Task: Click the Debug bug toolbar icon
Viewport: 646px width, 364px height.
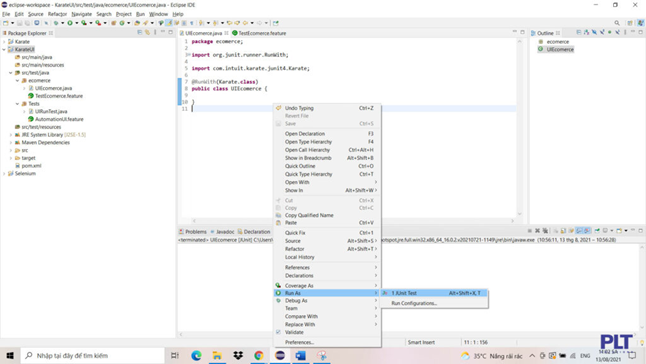Action: [56, 23]
